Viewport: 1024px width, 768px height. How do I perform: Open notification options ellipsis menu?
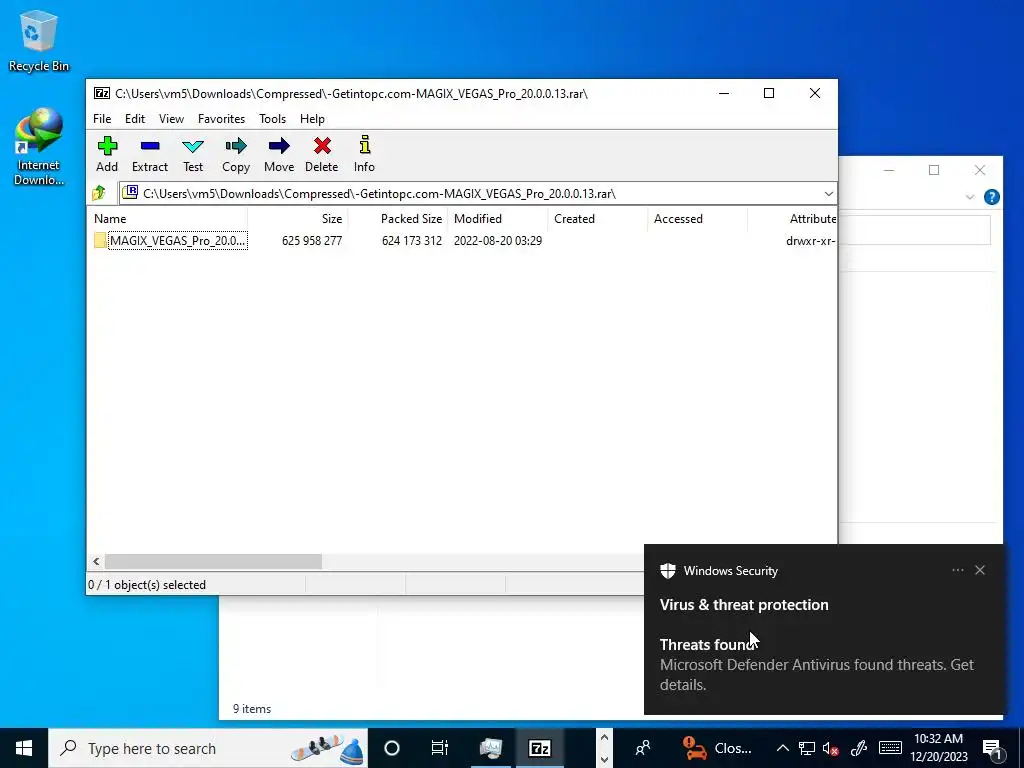point(957,570)
